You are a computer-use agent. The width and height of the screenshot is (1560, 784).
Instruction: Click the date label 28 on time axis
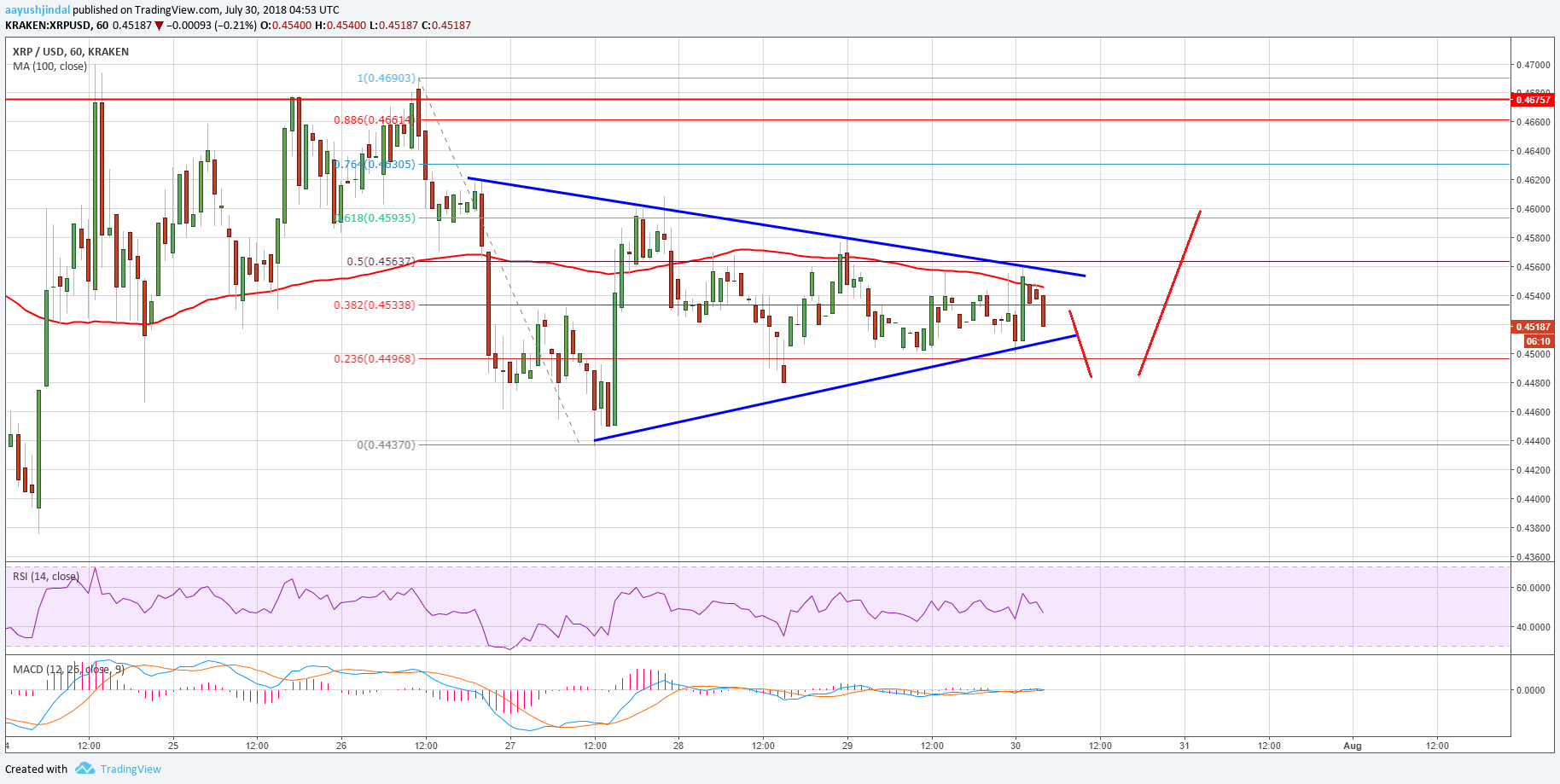(x=678, y=746)
